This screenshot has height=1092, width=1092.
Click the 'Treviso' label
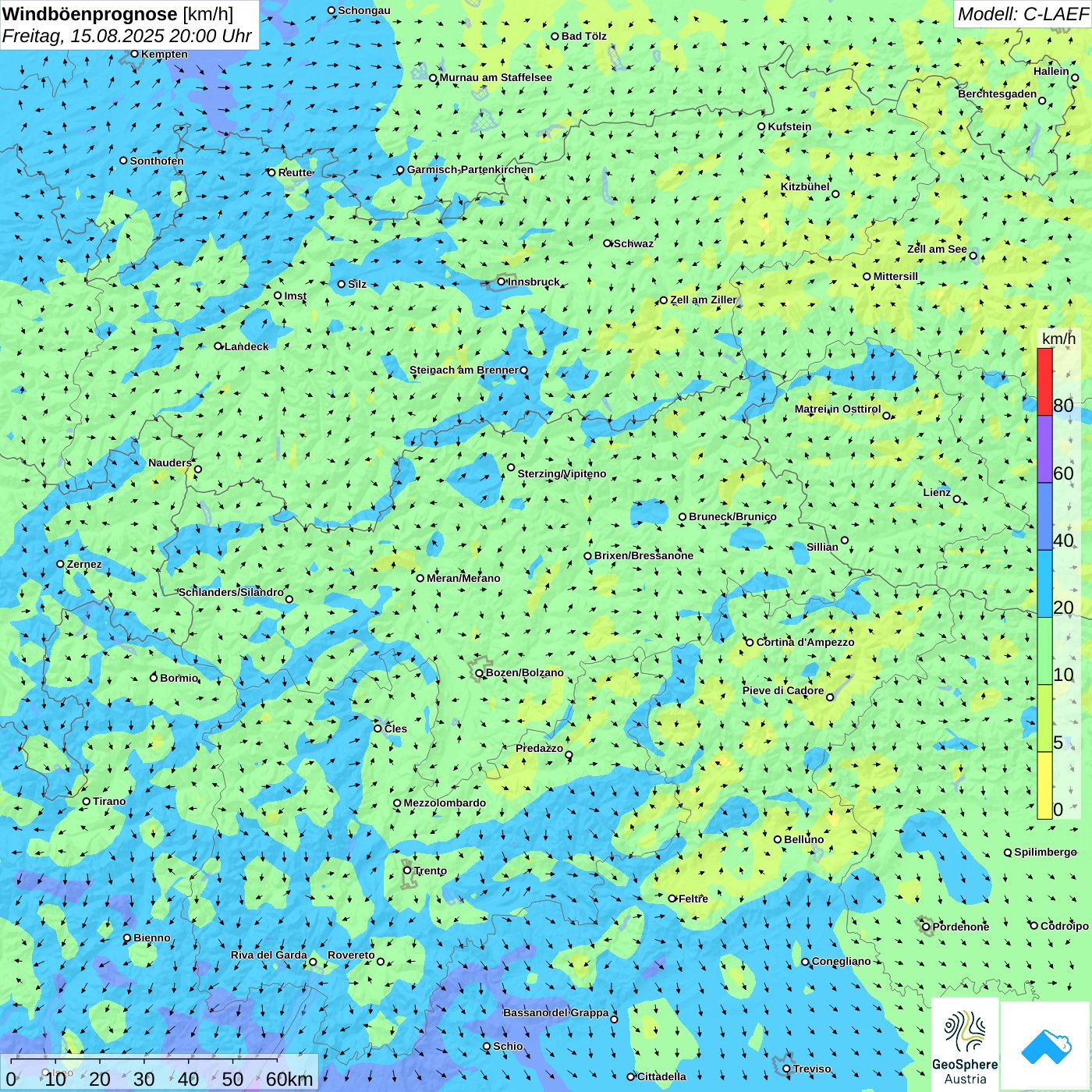pyautogui.click(x=812, y=1069)
